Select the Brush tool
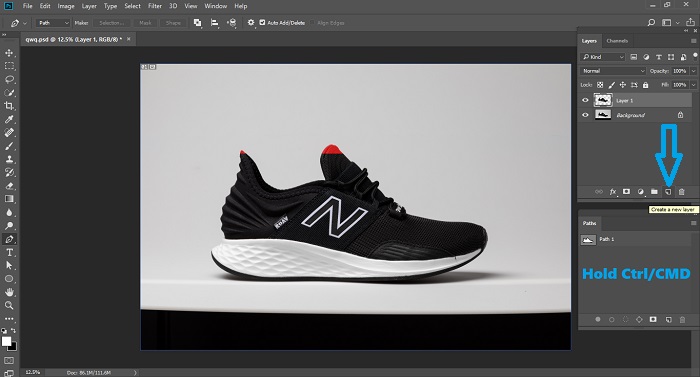The image size is (700, 377). [x=9, y=146]
